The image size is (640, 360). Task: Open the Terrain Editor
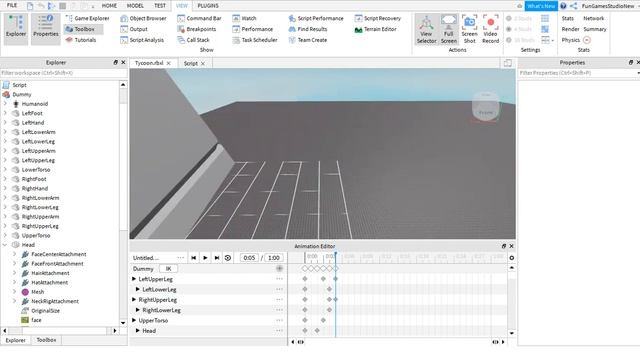[376, 29]
